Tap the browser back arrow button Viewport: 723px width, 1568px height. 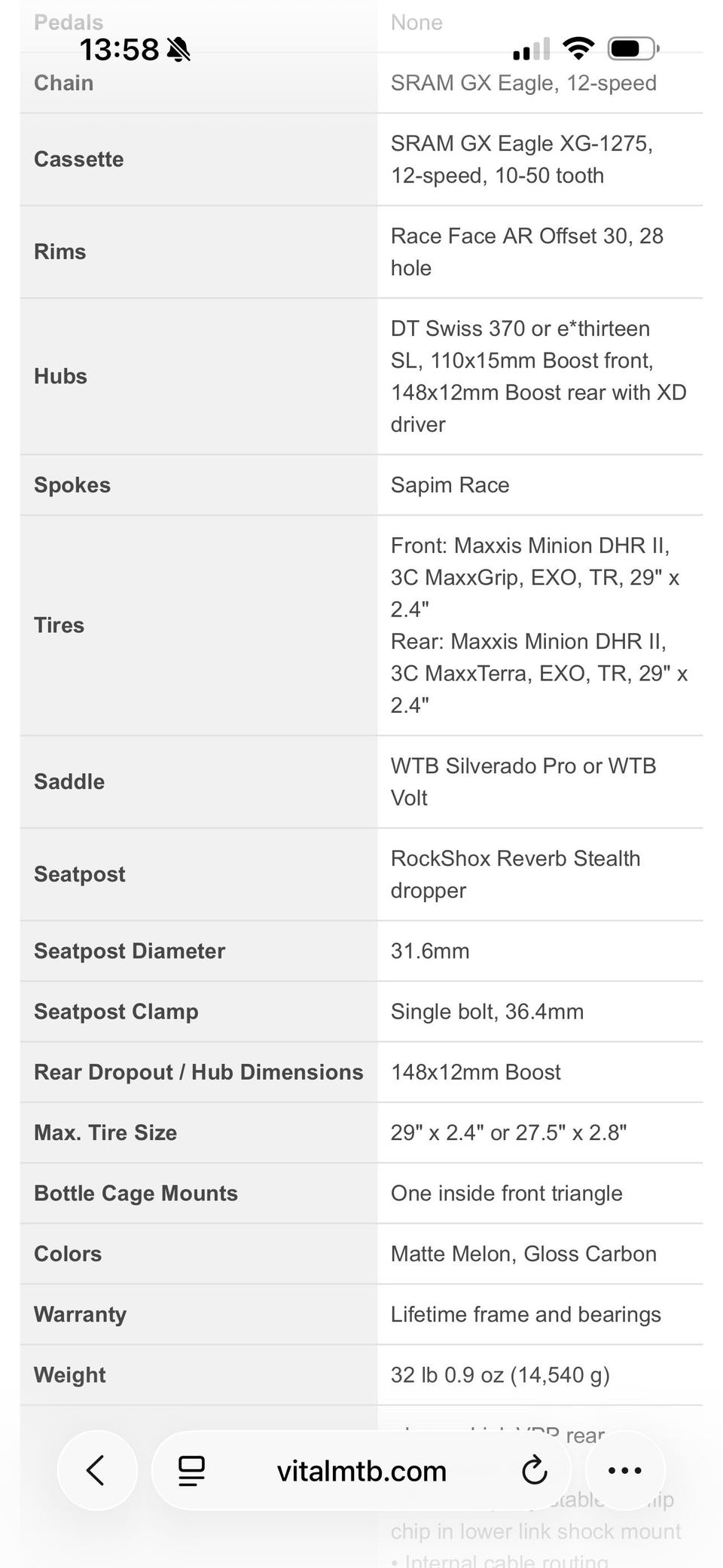click(96, 1470)
